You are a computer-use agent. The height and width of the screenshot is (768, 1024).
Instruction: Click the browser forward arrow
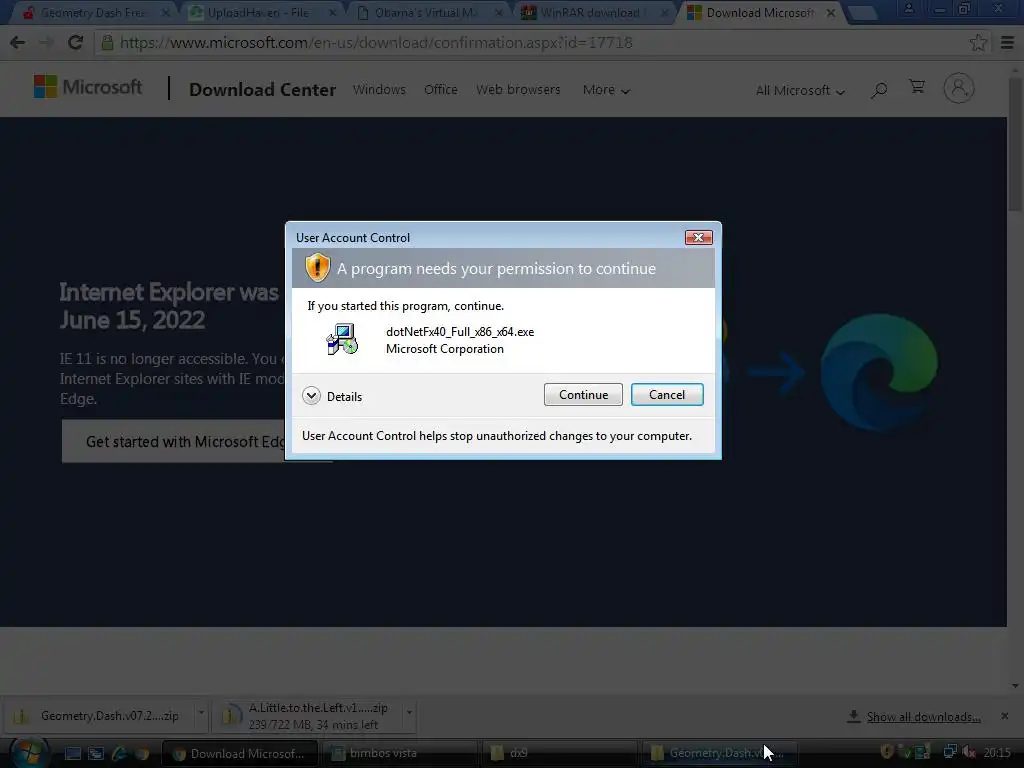46,42
